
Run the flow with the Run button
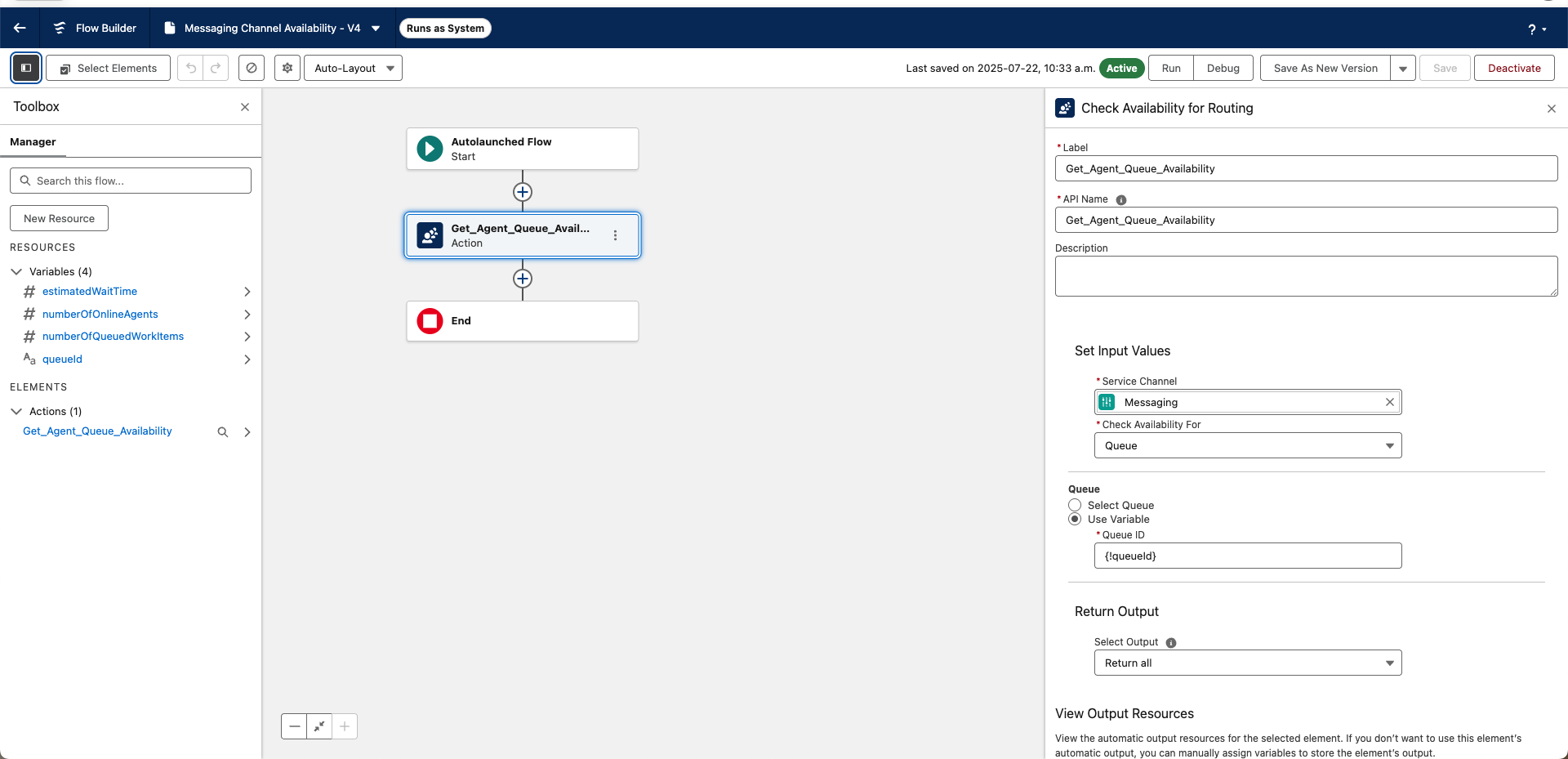pyautogui.click(x=1171, y=68)
